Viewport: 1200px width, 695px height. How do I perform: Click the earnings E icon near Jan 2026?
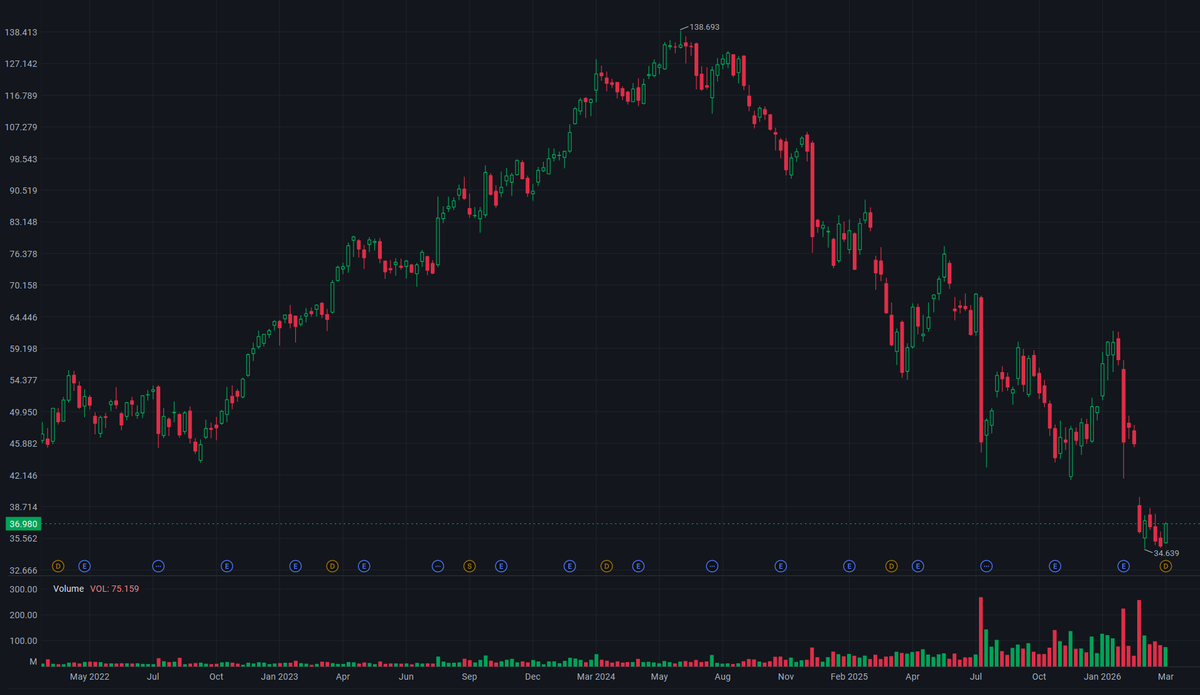(1124, 566)
